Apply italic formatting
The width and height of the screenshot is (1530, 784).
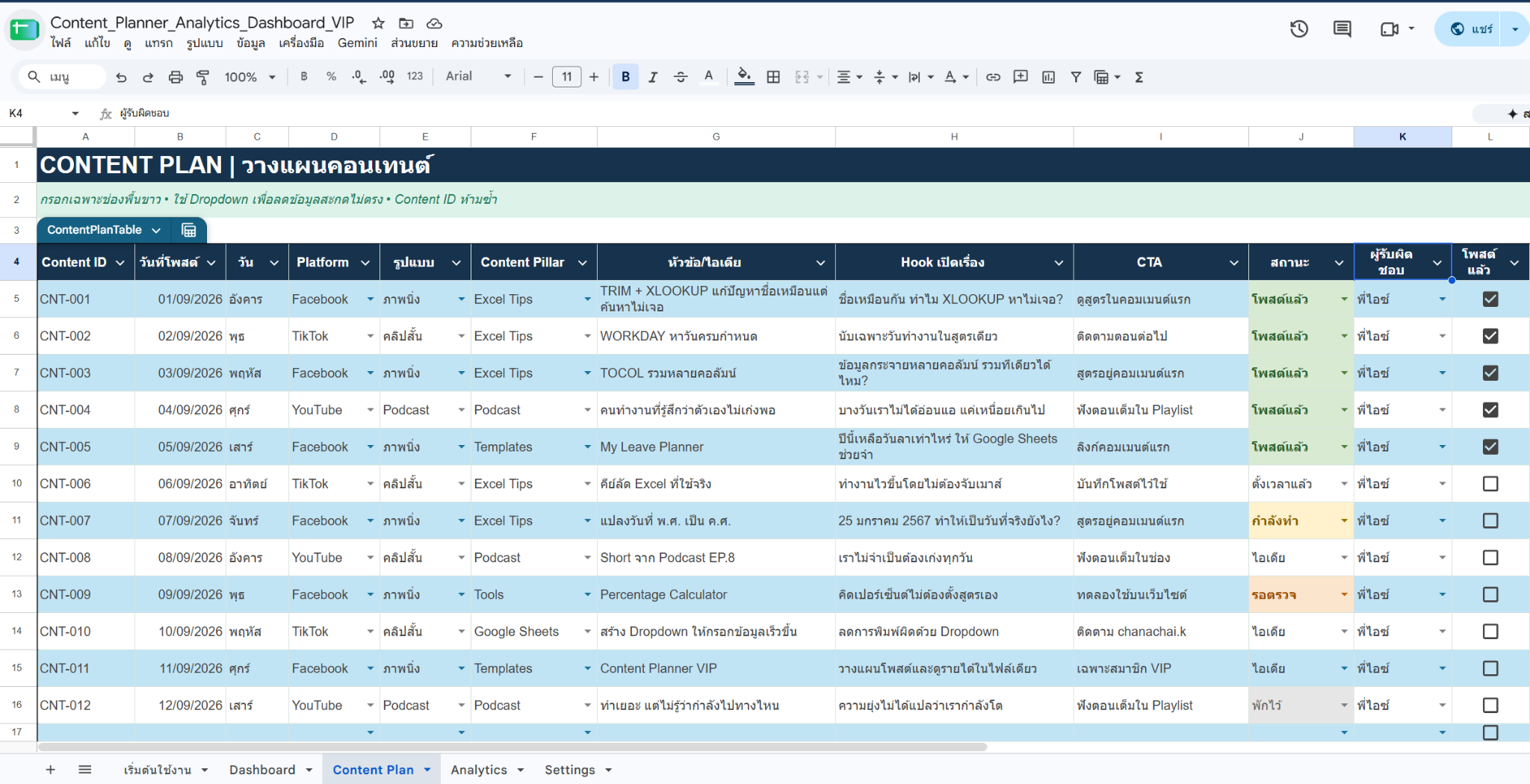(x=653, y=77)
